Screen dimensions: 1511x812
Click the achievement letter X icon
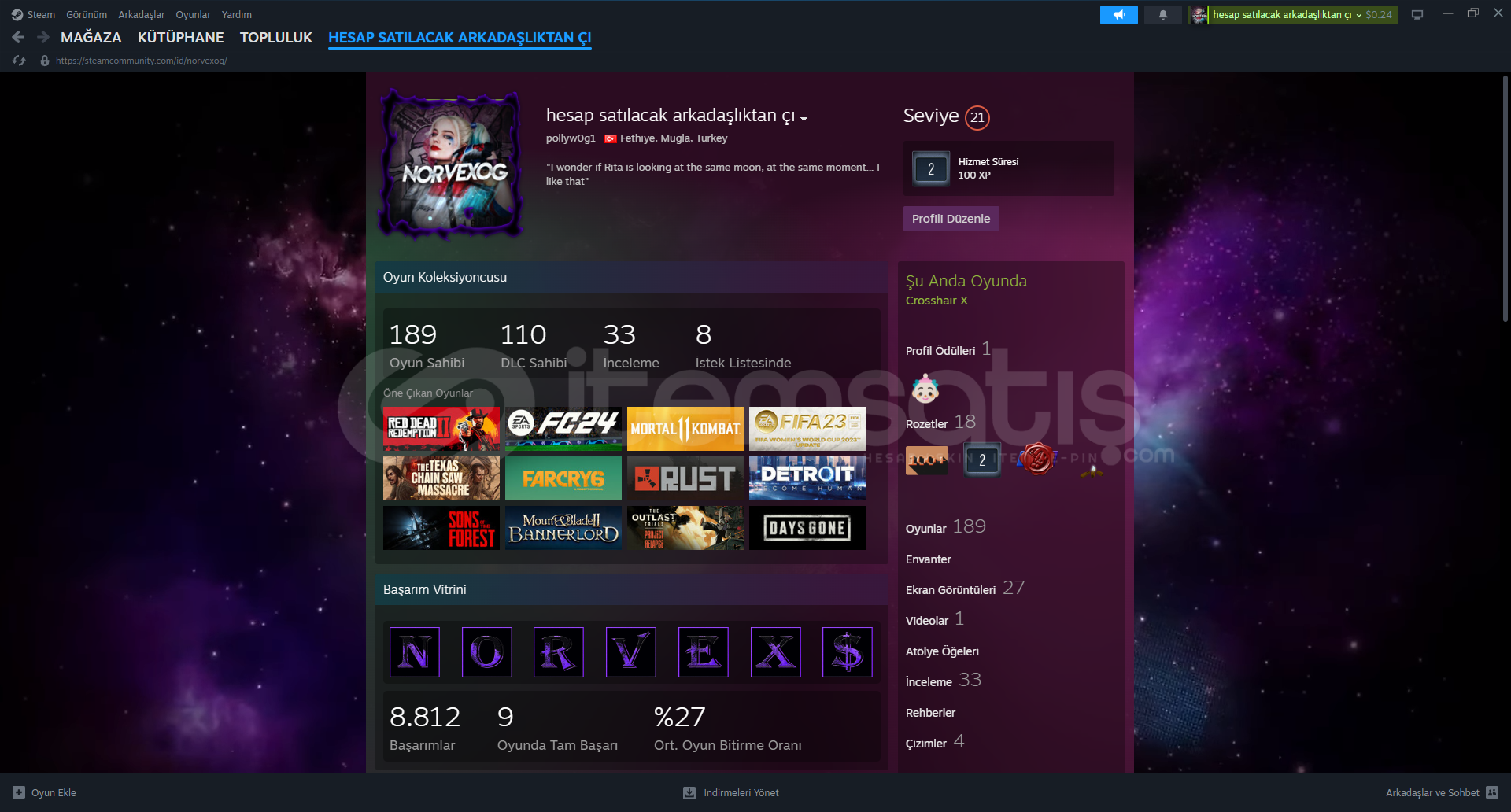(776, 652)
